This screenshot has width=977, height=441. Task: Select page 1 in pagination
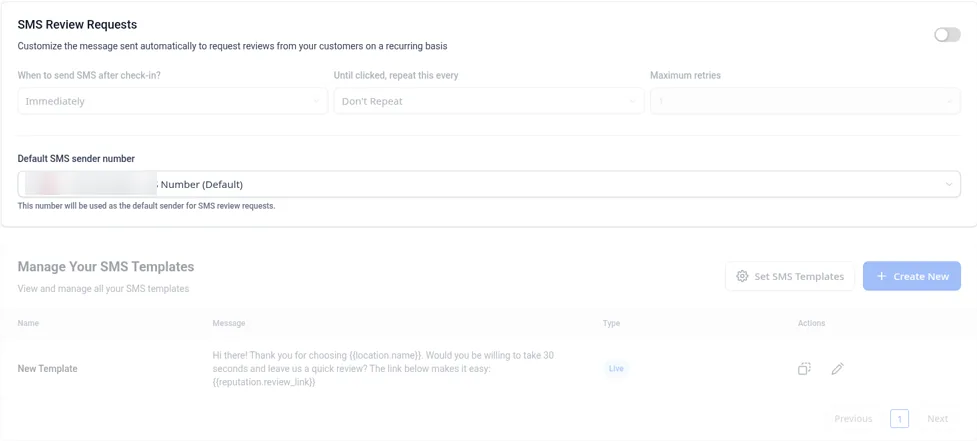tap(899, 419)
